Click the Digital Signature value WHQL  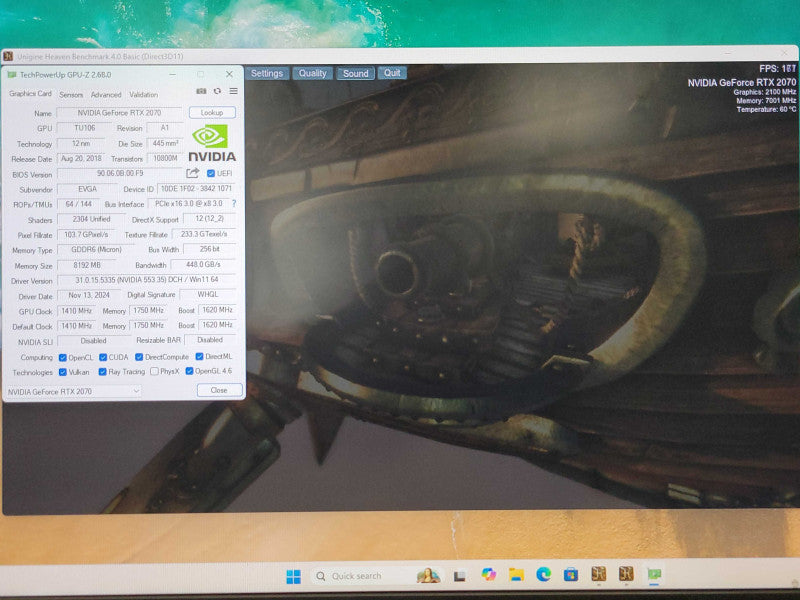(x=207, y=295)
